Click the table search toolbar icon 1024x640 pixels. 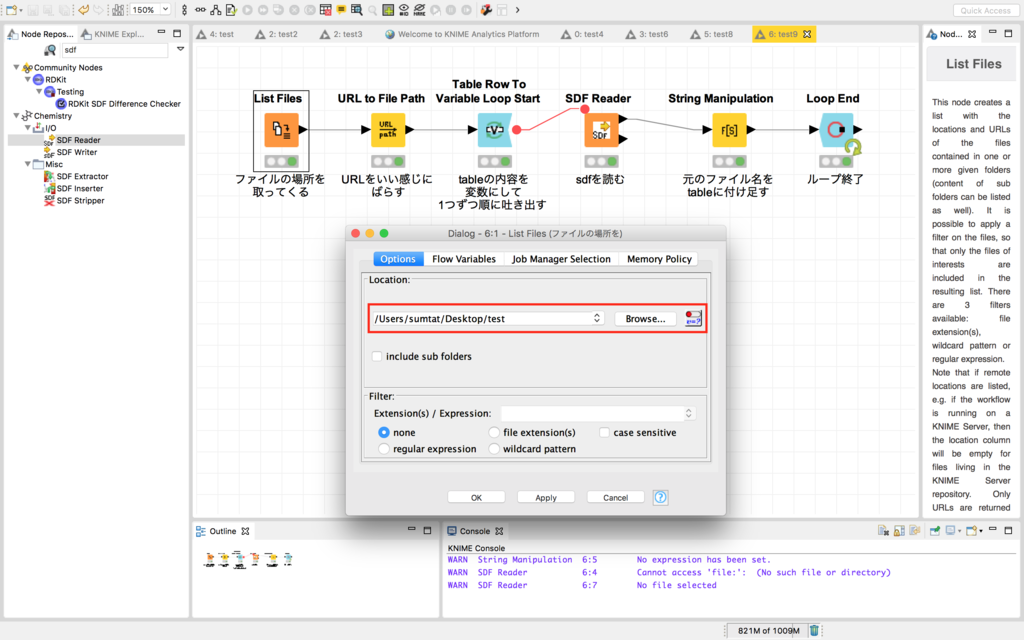click(x=357, y=10)
